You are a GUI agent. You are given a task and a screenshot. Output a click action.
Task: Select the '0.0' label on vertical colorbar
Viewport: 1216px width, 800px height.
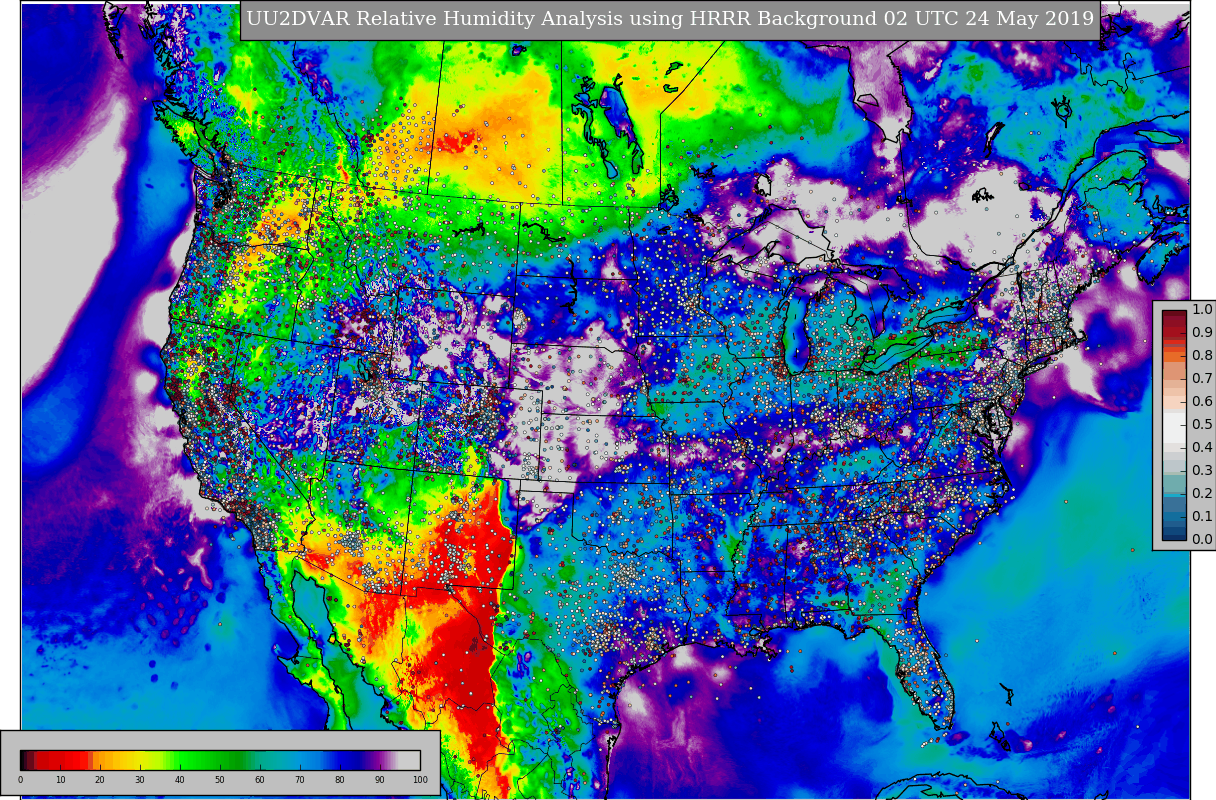coord(1202,540)
